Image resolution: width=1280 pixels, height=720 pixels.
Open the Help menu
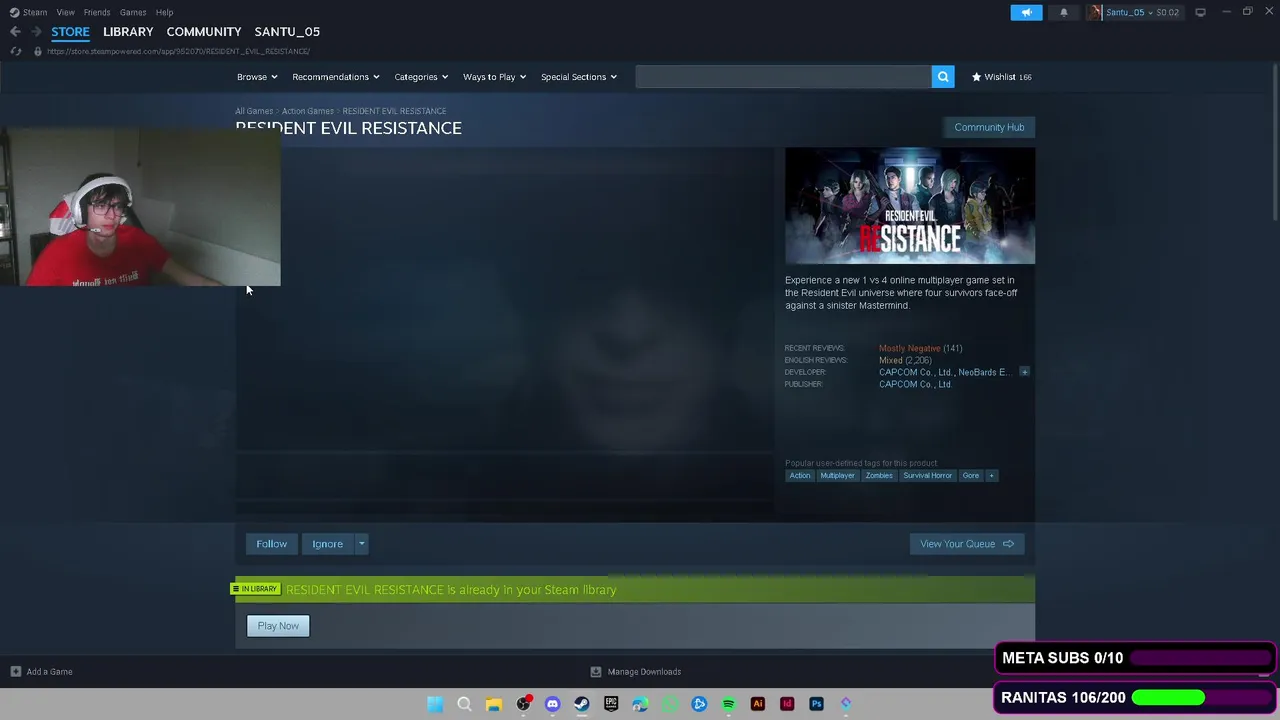[164, 12]
